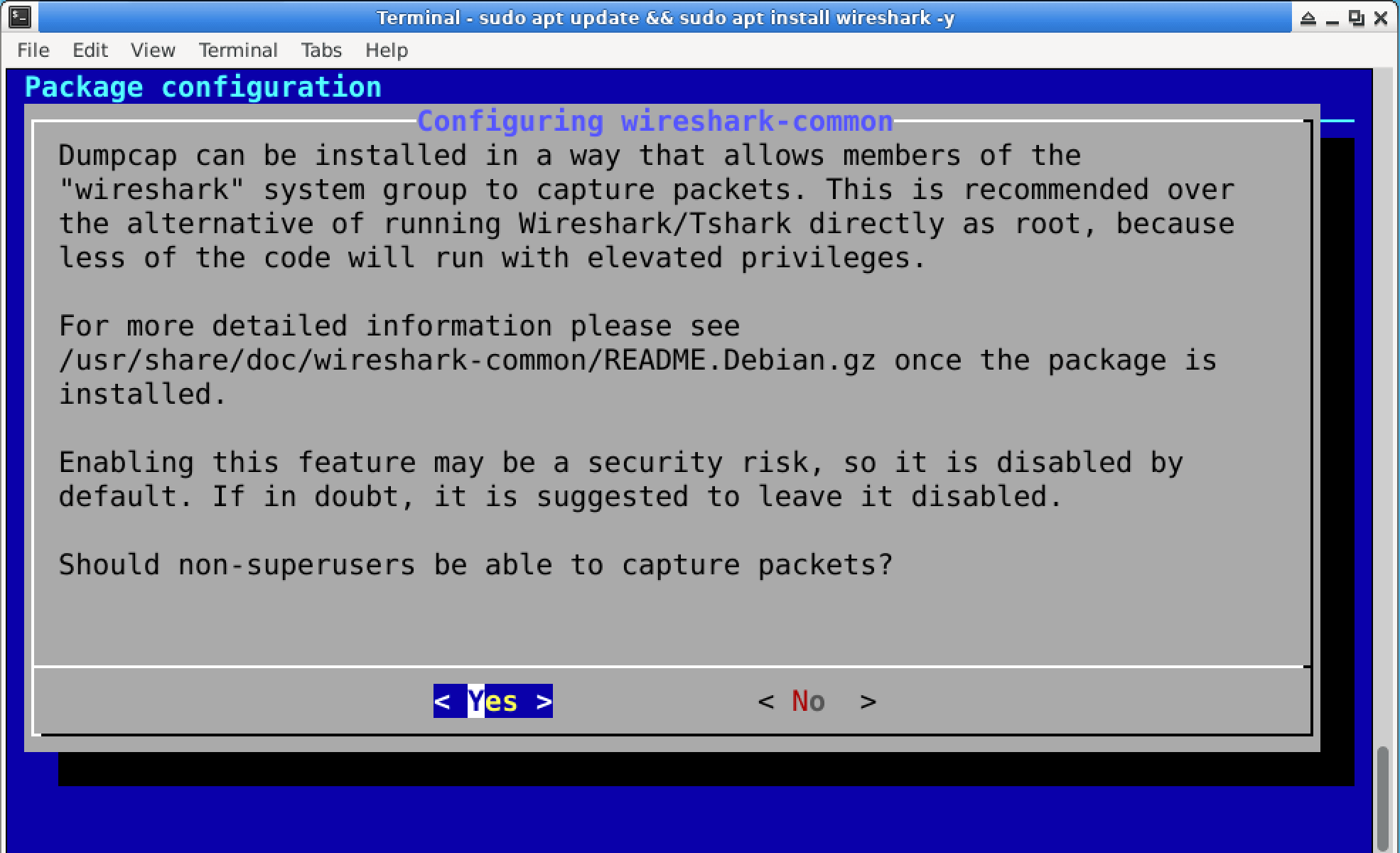Maximize the terminal window
The image size is (1400, 853).
[x=1357, y=18]
